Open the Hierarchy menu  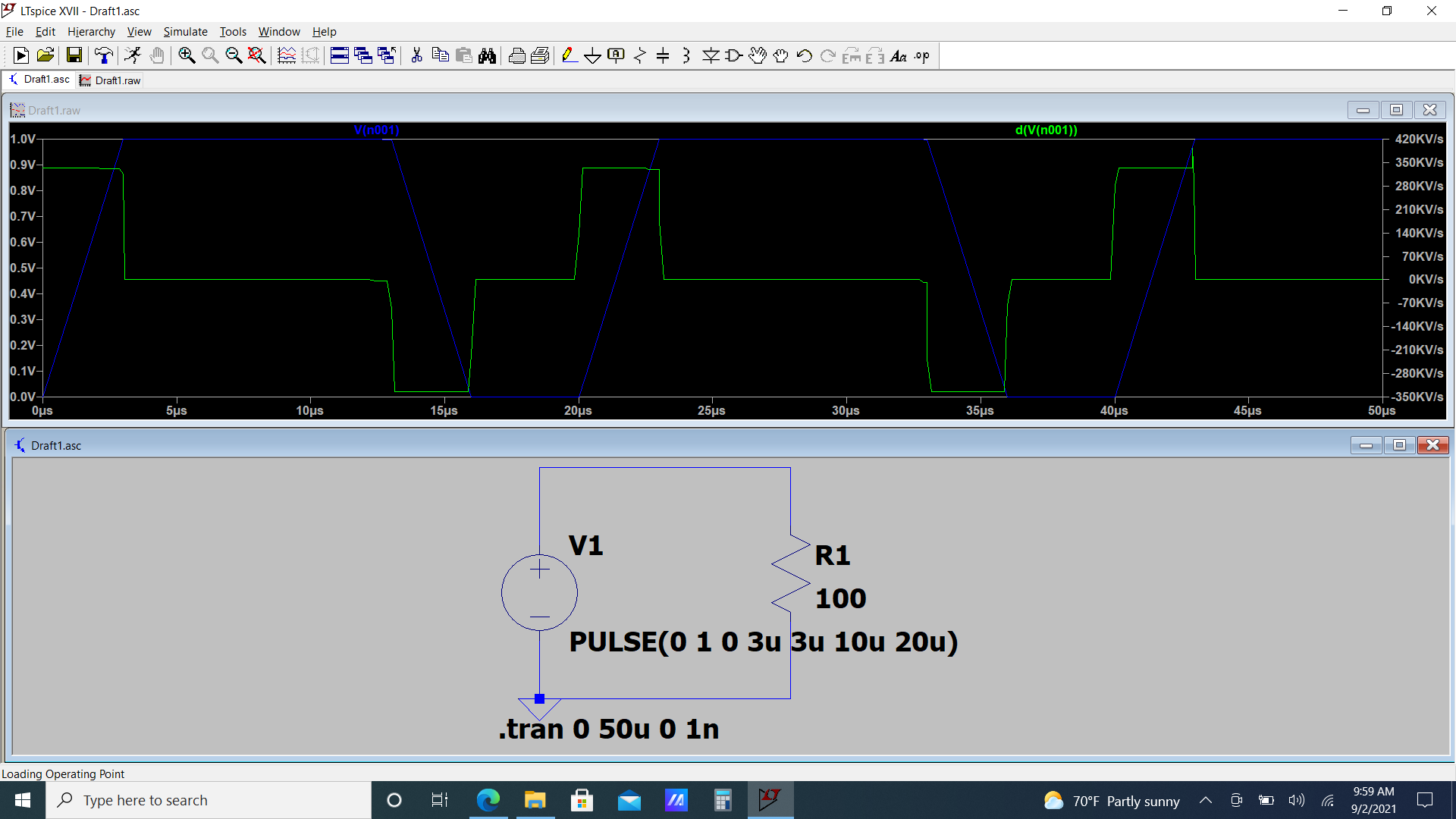click(x=91, y=31)
